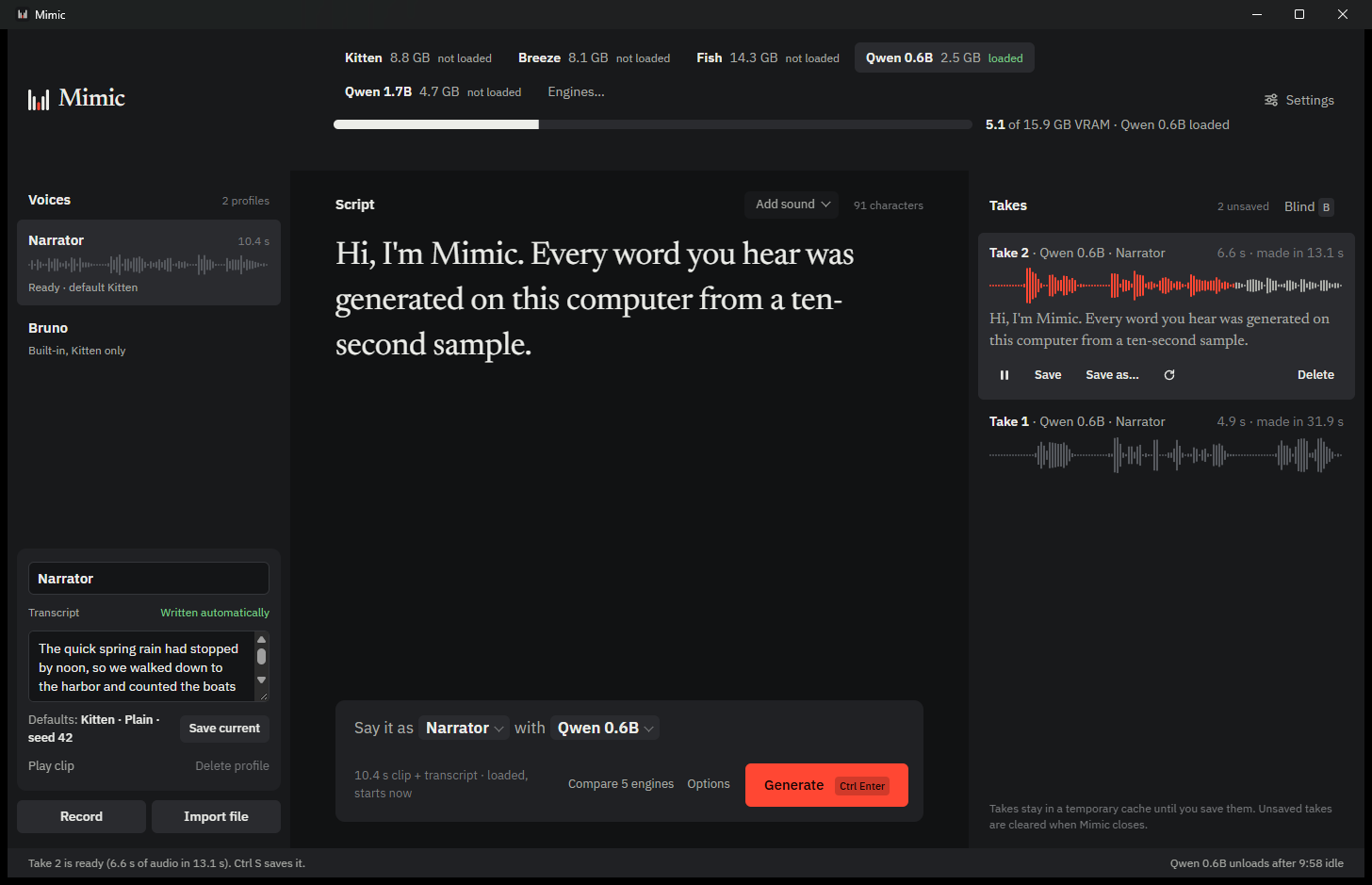Image resolution: width=1372 pixels, height=885 pixels.
Task: Click the transcript box scrollbar thumb
Action: pos(262,656)
